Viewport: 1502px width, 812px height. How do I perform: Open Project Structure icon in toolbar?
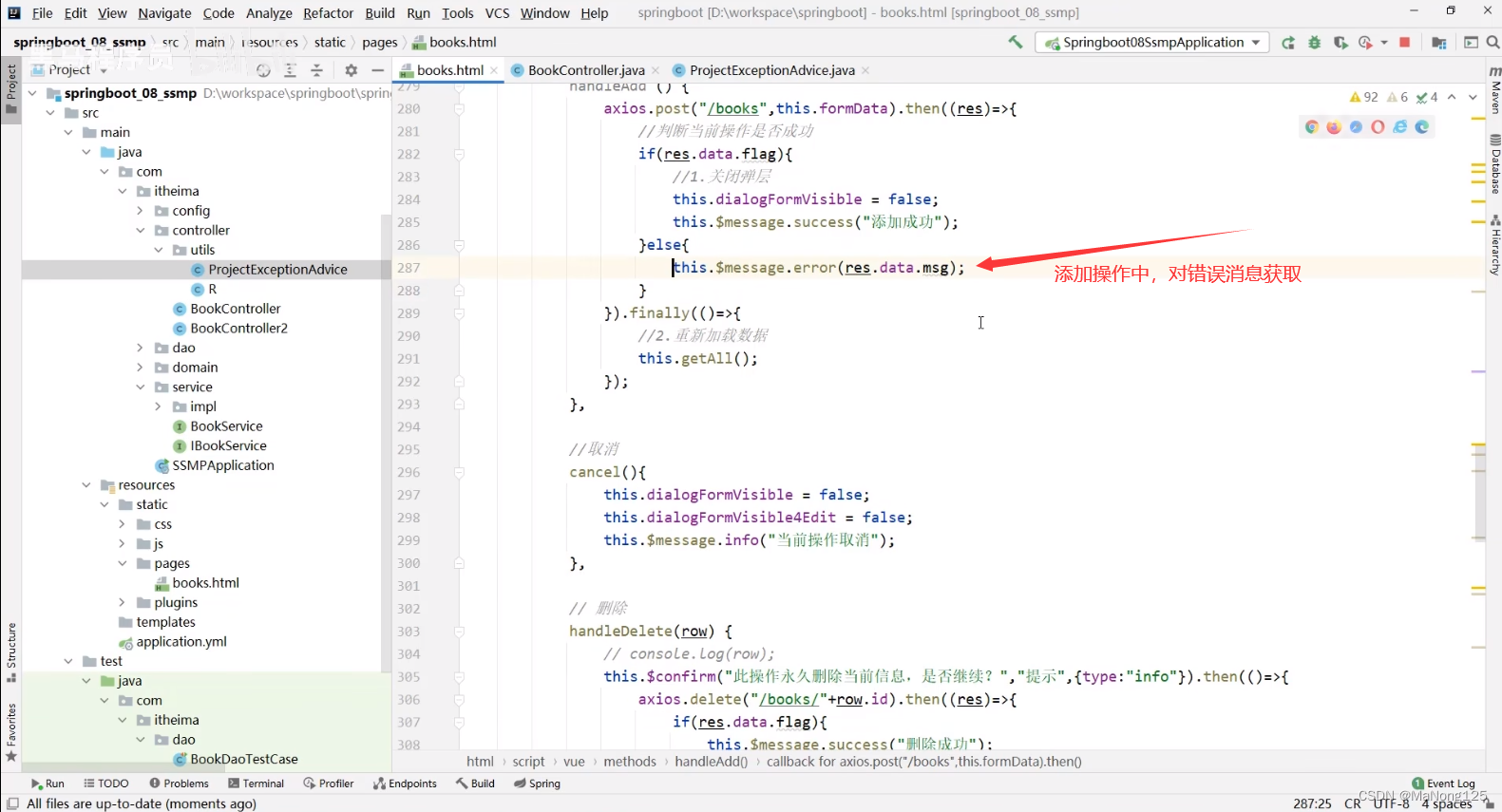[x=1439, y=43]
